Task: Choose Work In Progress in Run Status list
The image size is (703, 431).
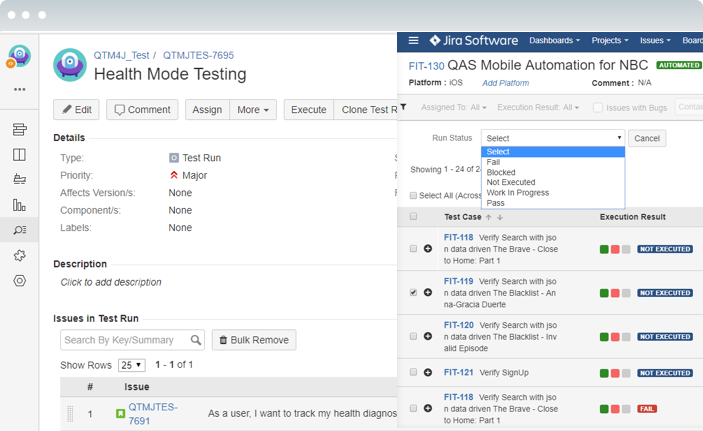Action: pyautogui.click(x=553, y=192)
